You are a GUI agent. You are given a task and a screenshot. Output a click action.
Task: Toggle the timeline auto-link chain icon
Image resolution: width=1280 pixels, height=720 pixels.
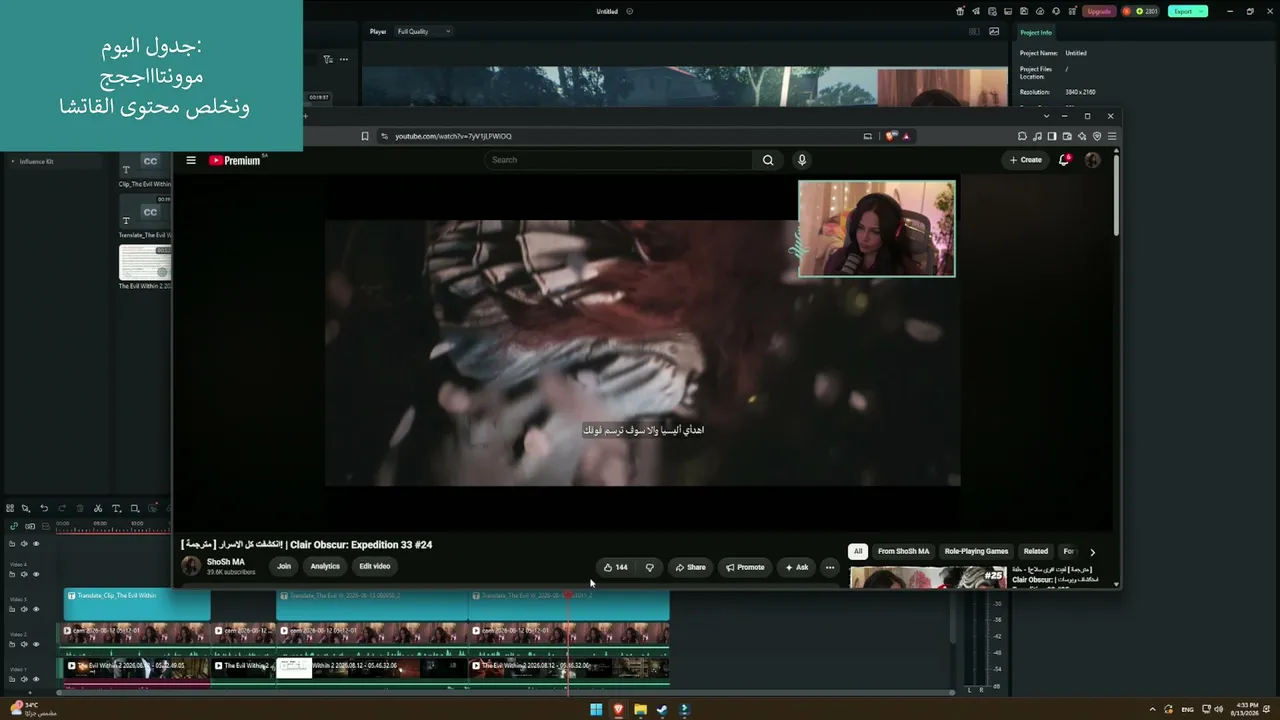pyautogui.click(x=14, y=526)
